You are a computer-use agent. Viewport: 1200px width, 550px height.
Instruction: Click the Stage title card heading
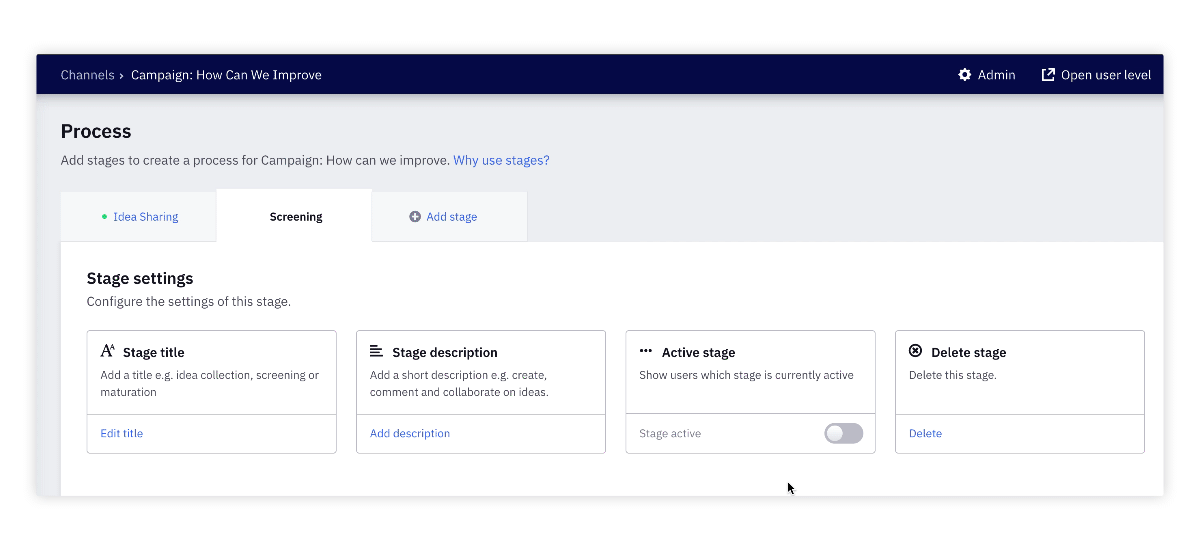point(154,352)
